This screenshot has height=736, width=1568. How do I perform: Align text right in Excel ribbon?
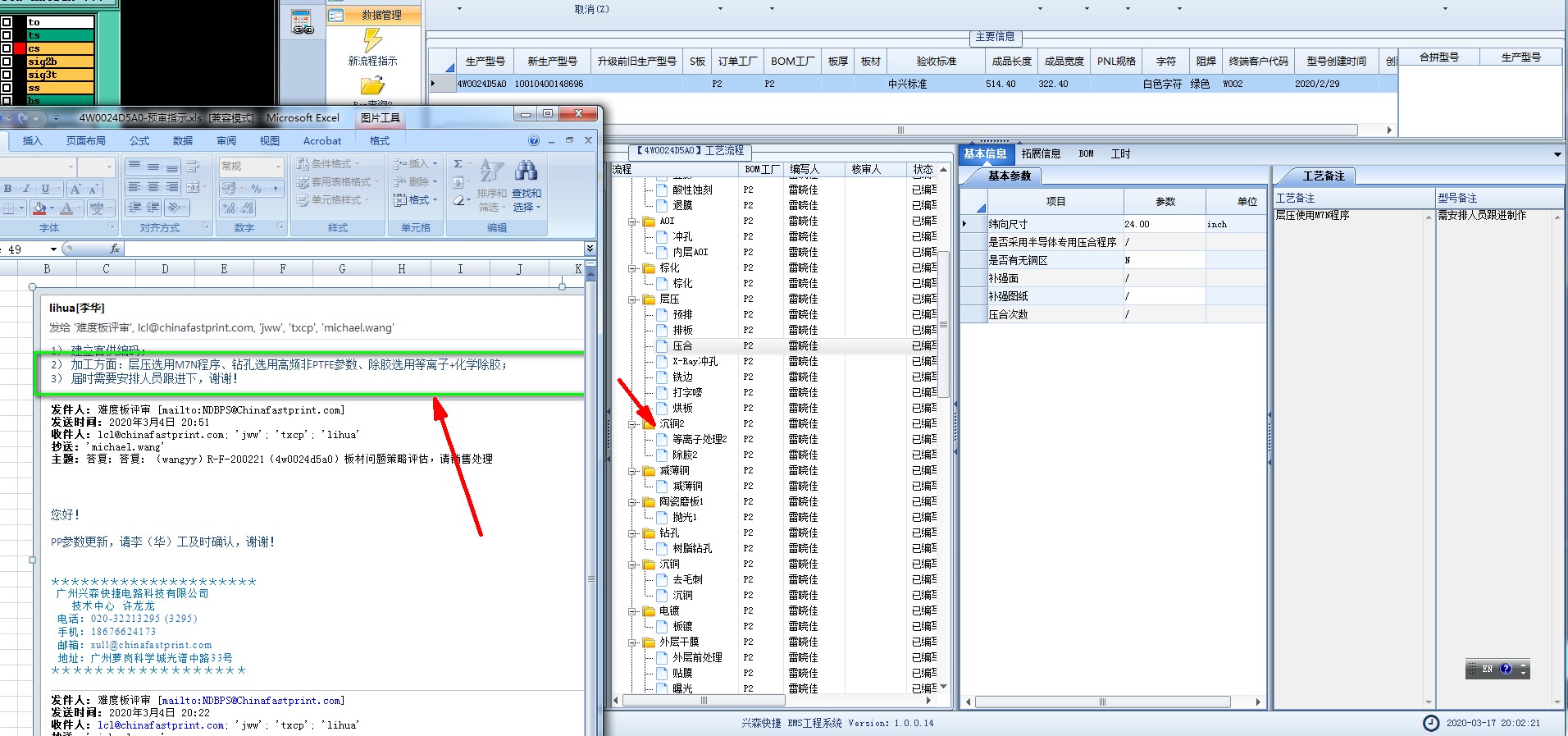(172, 187)
